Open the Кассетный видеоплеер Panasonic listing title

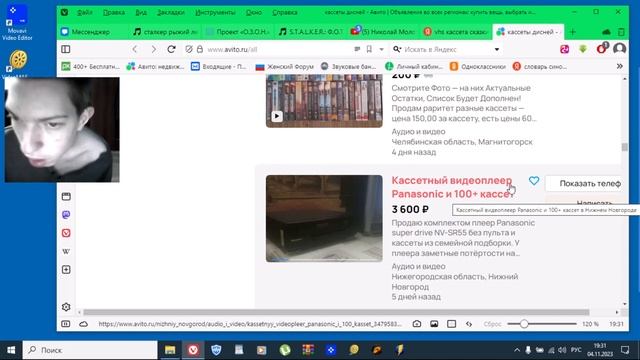pos(452,187)
